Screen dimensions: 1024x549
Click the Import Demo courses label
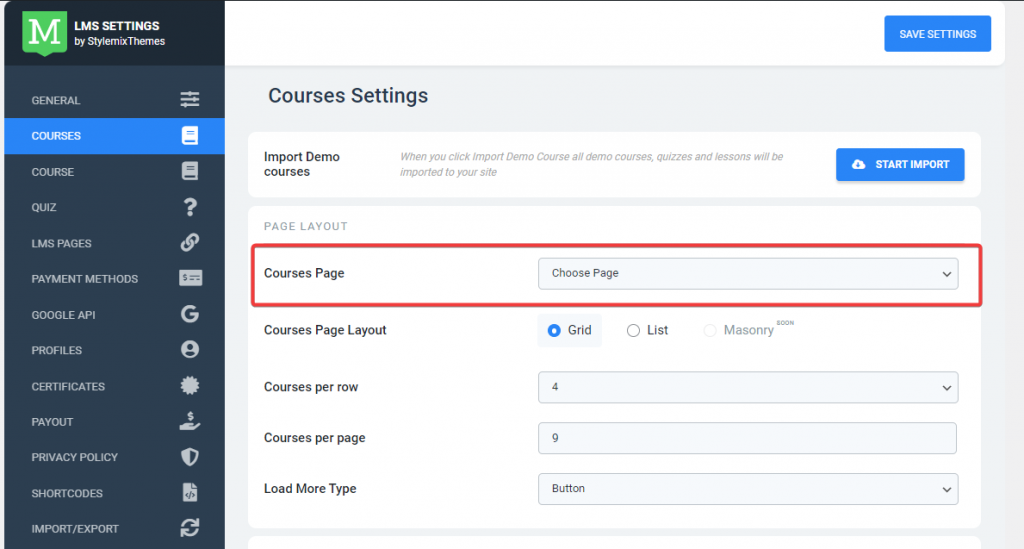tap(302, 164)
